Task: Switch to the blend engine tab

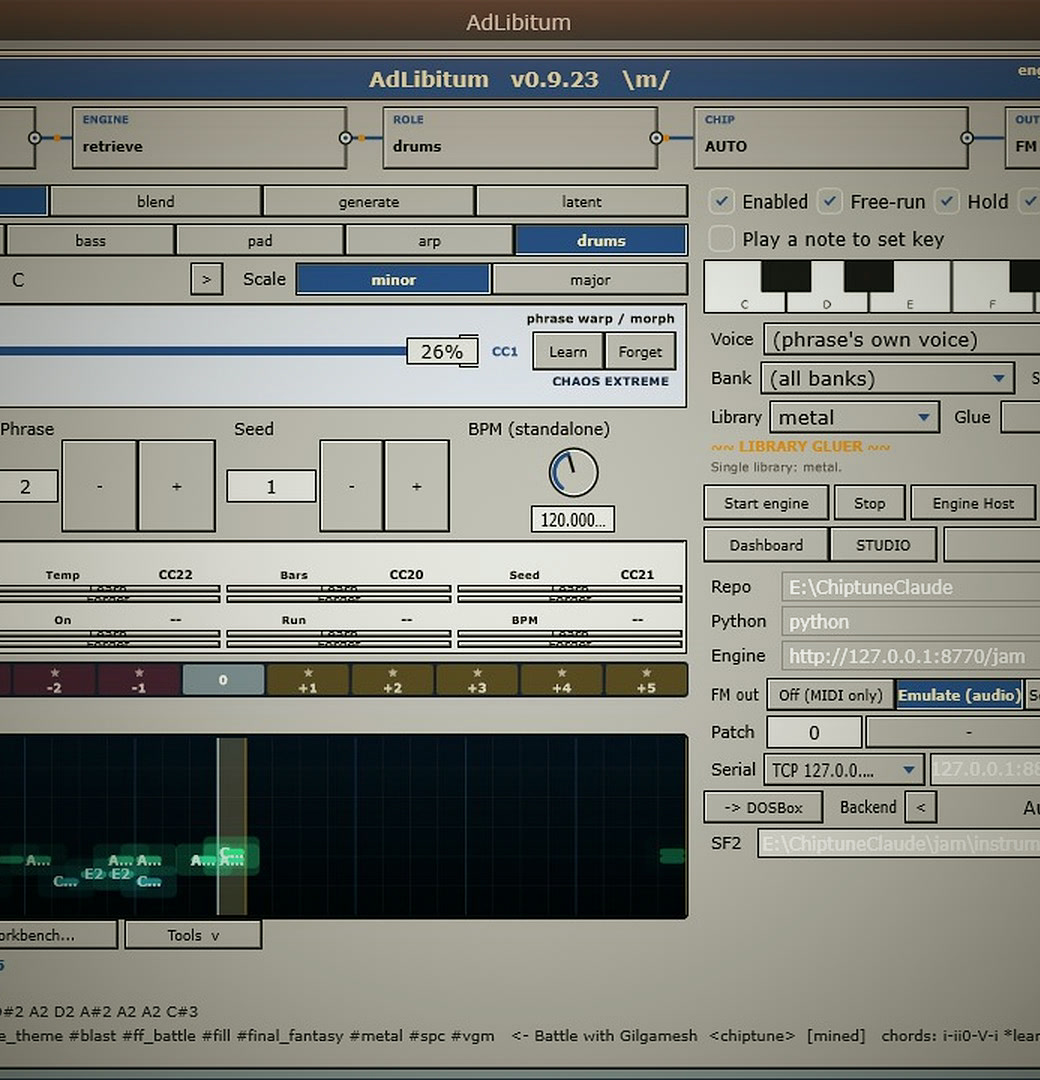Action: (x=156, y=201)
